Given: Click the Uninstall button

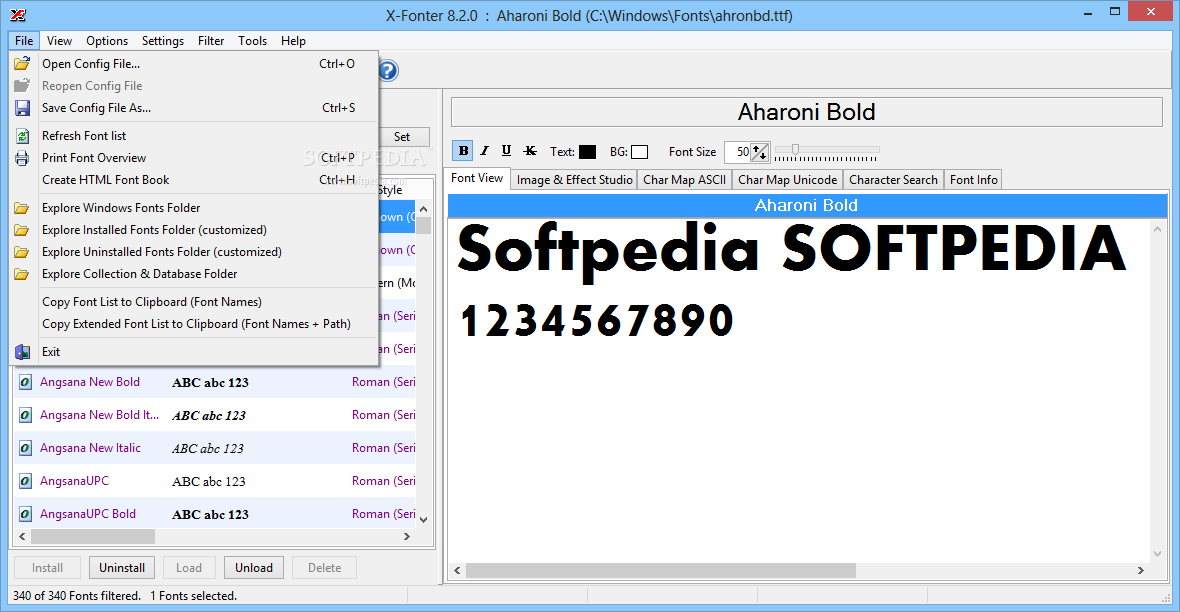Looking at the screenshot, I should click(122, 568).
